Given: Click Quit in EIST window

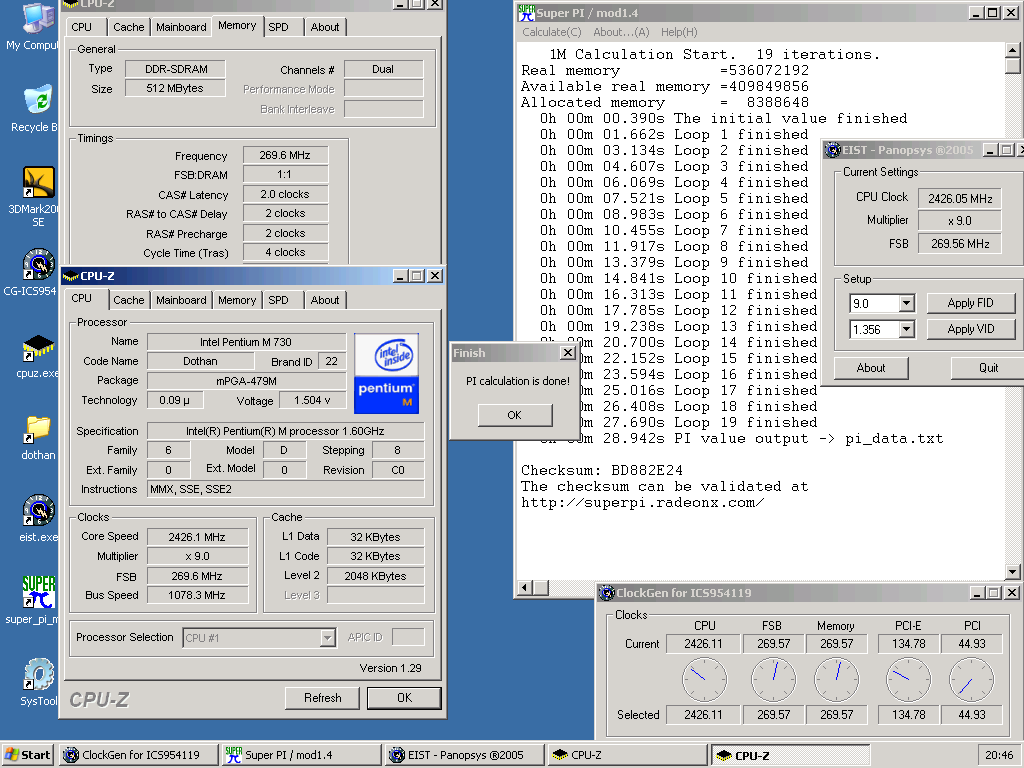Looking at the screenshot, I should click(x=987, y=368).
